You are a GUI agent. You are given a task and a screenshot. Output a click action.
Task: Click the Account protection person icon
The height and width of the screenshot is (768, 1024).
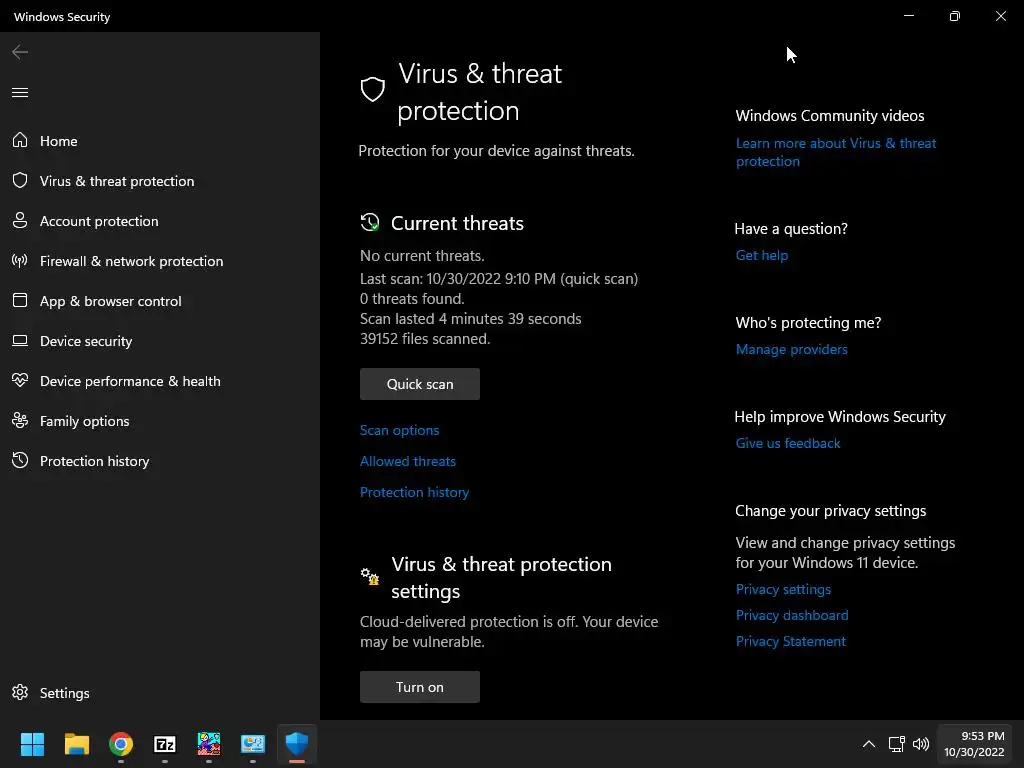point(20,221)
